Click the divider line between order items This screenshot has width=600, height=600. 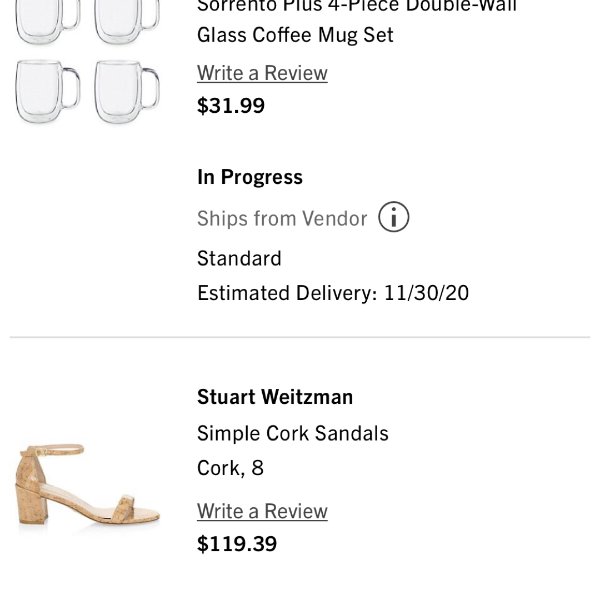pos(300,337)
